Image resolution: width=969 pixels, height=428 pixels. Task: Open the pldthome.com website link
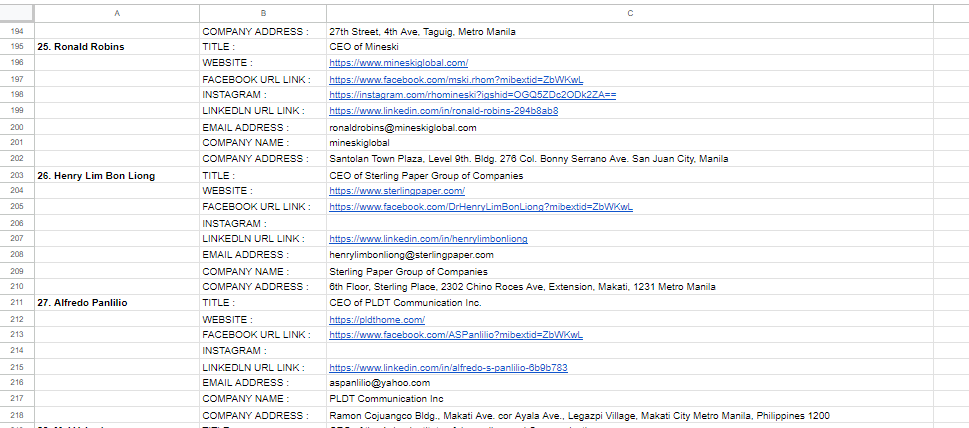click(x=377, y=319)
